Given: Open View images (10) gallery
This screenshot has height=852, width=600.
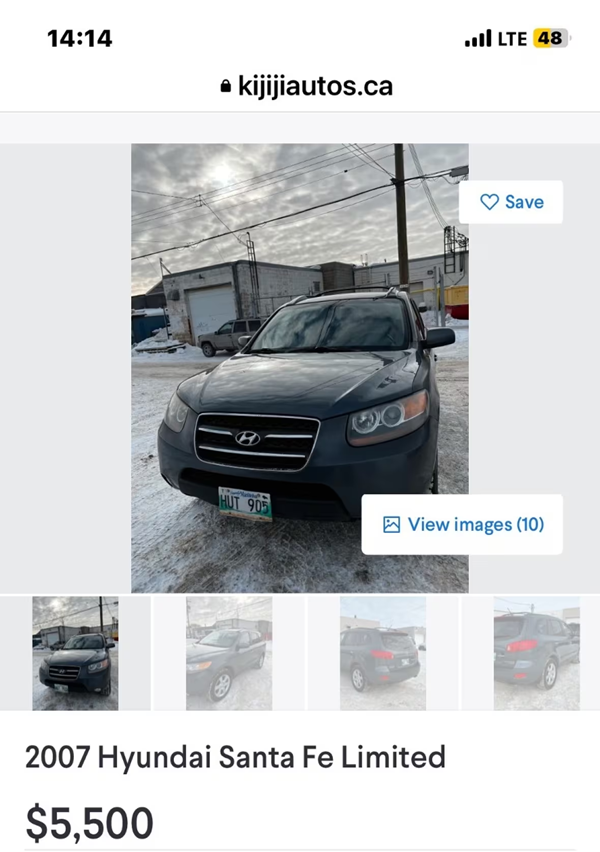Looking at the screenshot, I should (462, 524).
